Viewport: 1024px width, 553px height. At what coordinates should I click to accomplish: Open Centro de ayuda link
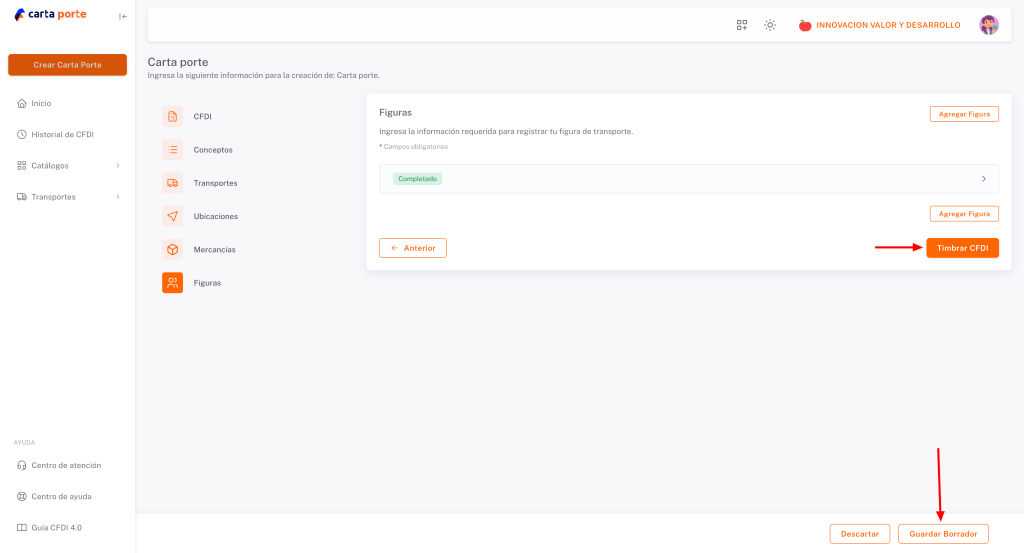point(61,496)
